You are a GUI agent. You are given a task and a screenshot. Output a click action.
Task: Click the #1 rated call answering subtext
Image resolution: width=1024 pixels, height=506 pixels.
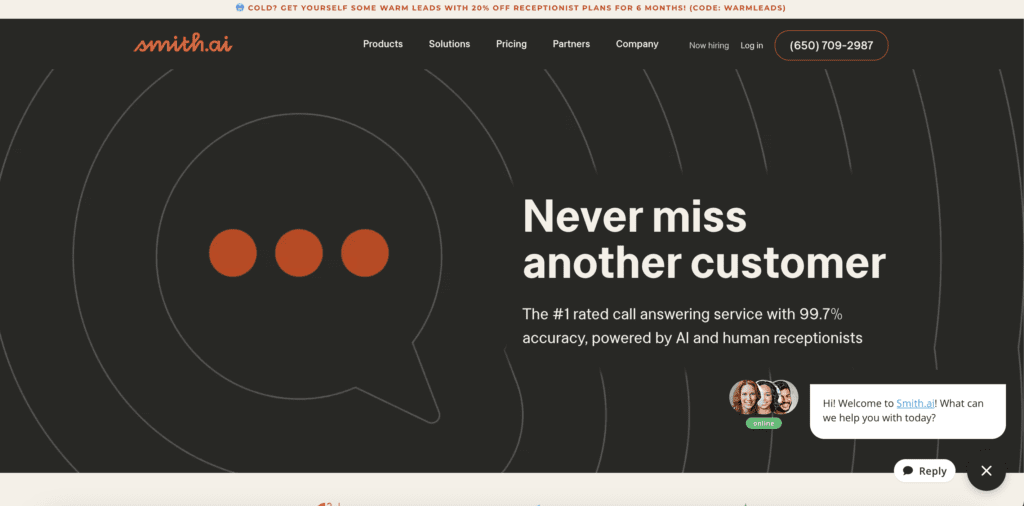pyautogui.click(x=692, y=326)
